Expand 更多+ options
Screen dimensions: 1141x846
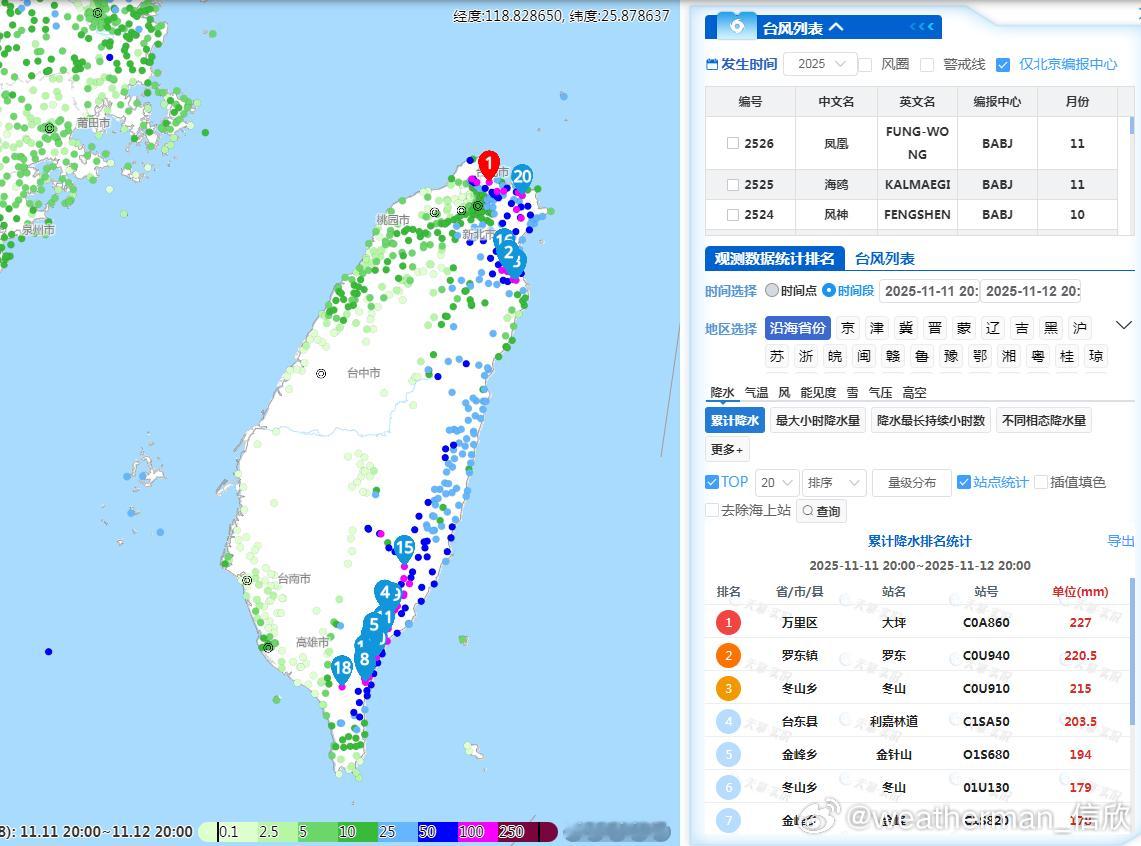pyautogui.click(x=727, y=450)
